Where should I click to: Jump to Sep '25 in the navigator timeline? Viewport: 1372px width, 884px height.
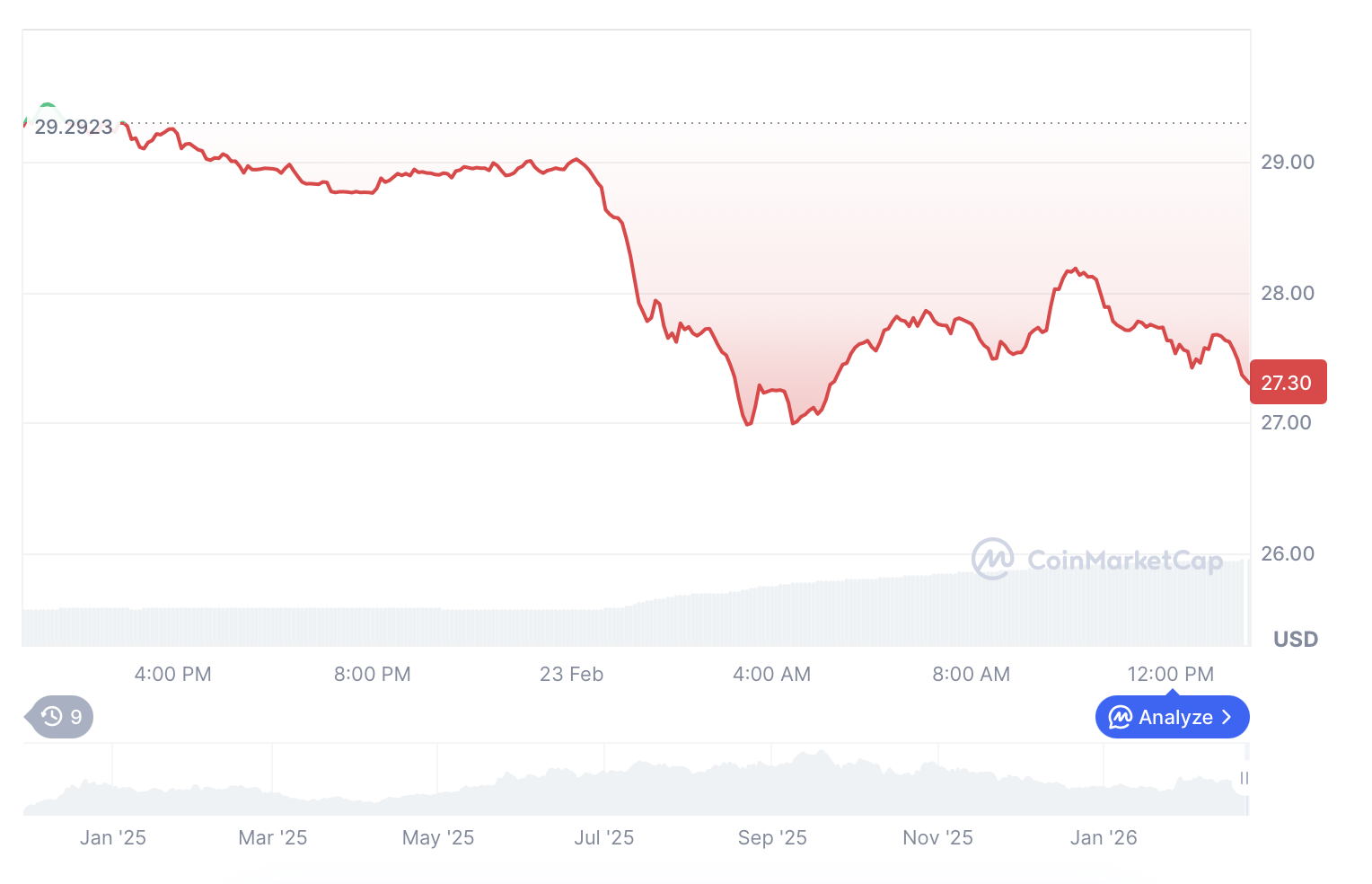point(772,837)
